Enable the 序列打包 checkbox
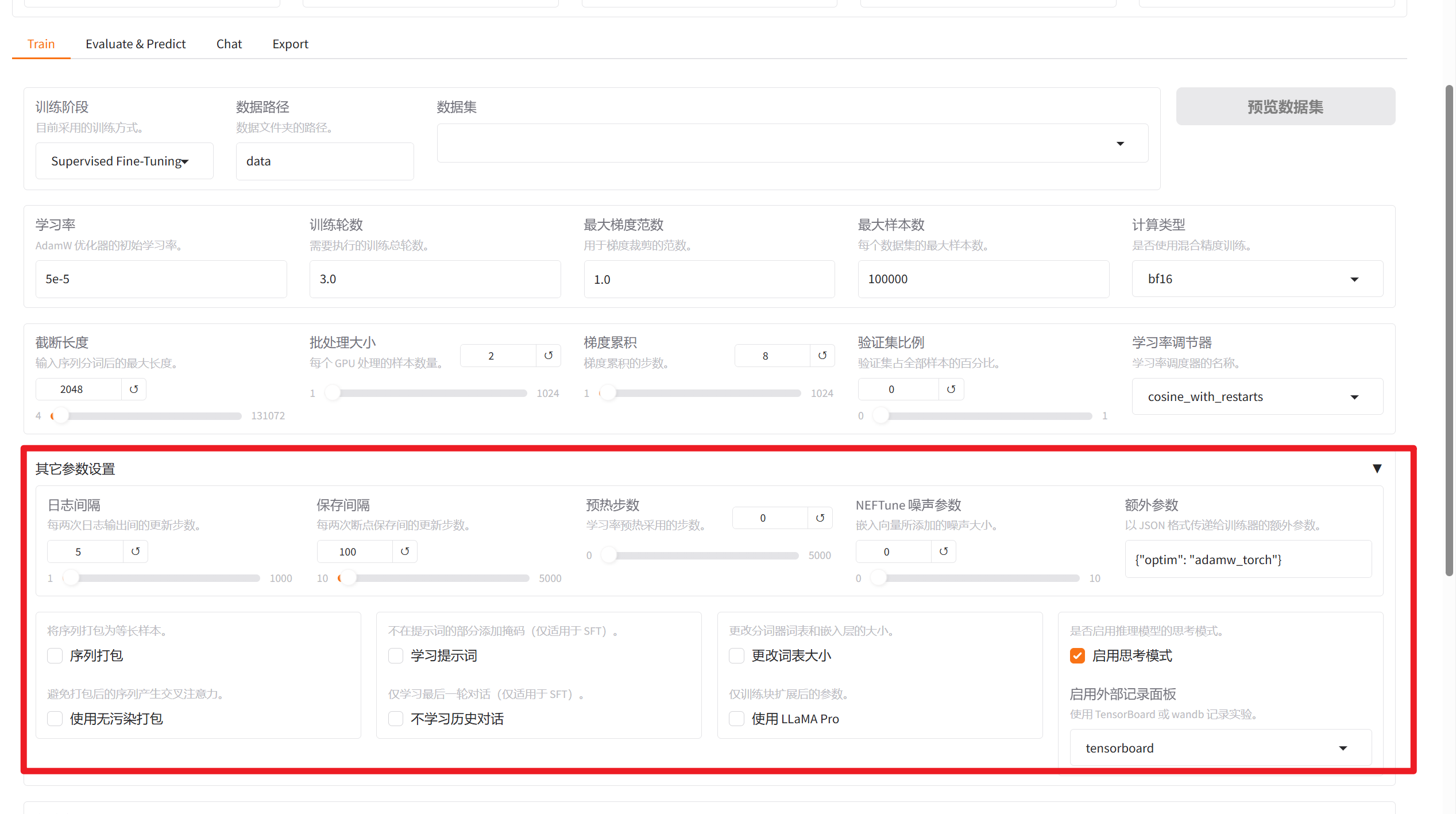 (54, 655)
